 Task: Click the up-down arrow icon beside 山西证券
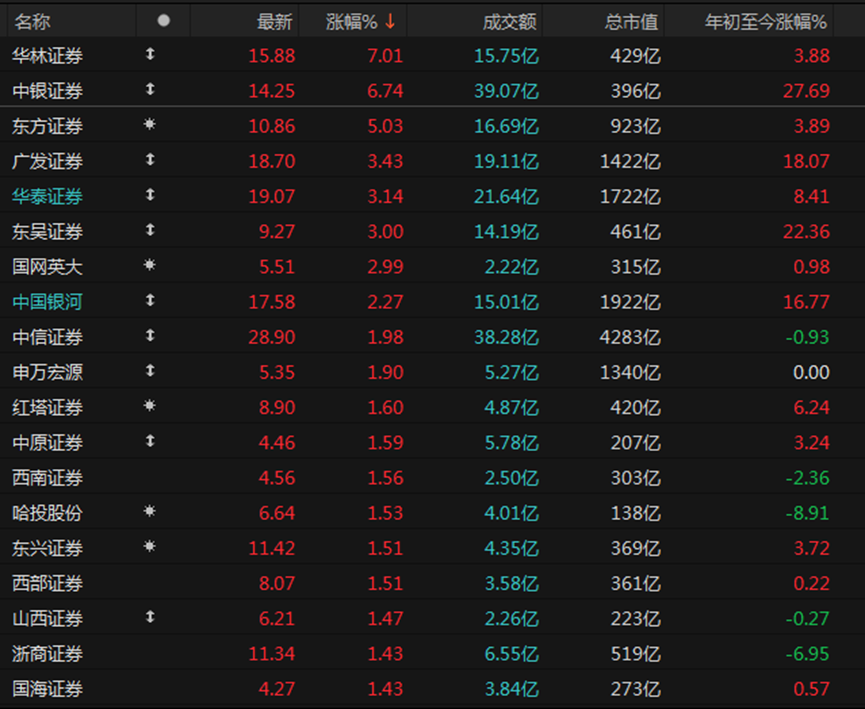pyautogui.click(x=150, y=617)
